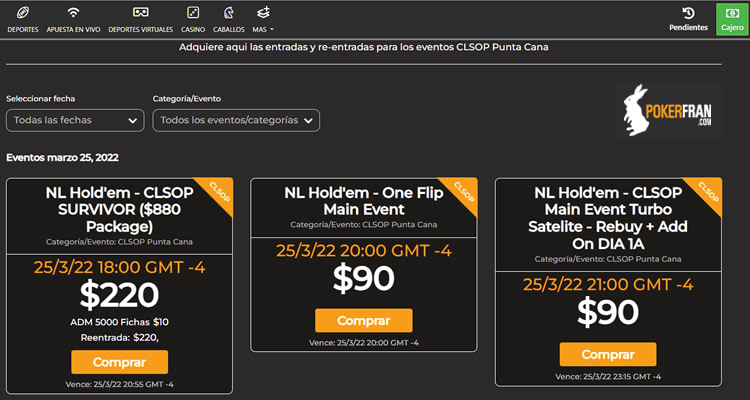Select the Deportes Virtuales menu label
The width and height of the screenshot is (750, 400).
click(x=141, y=30)
